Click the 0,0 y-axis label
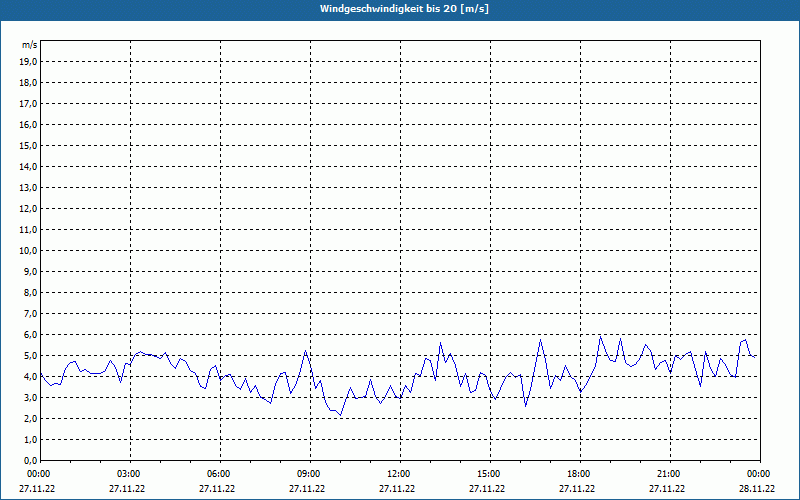This screenshot has height=500, width=800. coord(31,461)
